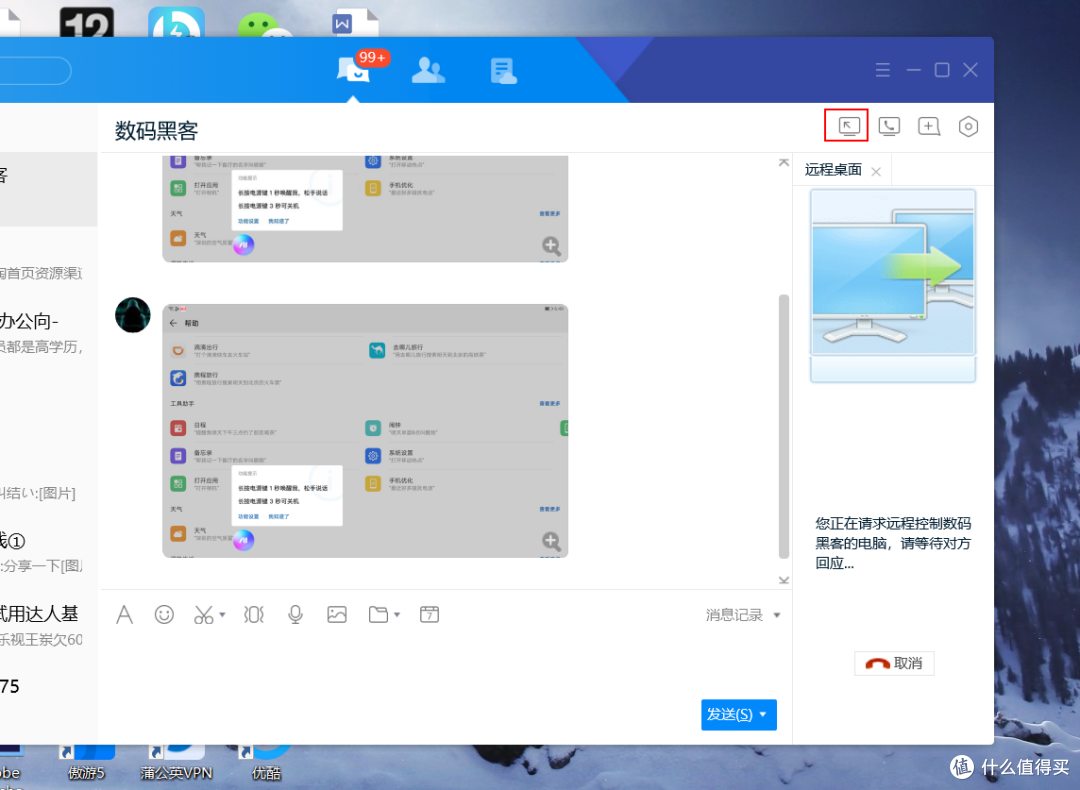Switch to the 远程桌面 tab
Screen dimensions: 1080x790
click(833, 170)
